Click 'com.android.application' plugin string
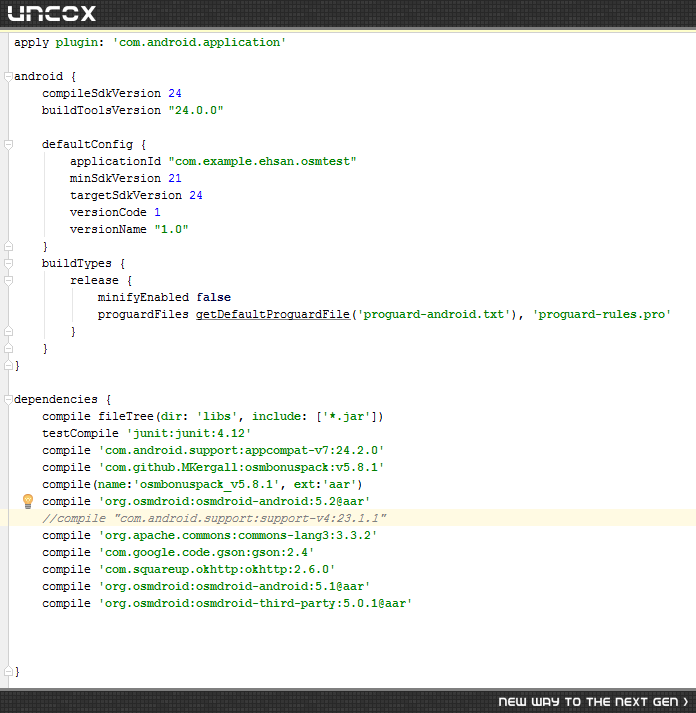 click(199, 42)
